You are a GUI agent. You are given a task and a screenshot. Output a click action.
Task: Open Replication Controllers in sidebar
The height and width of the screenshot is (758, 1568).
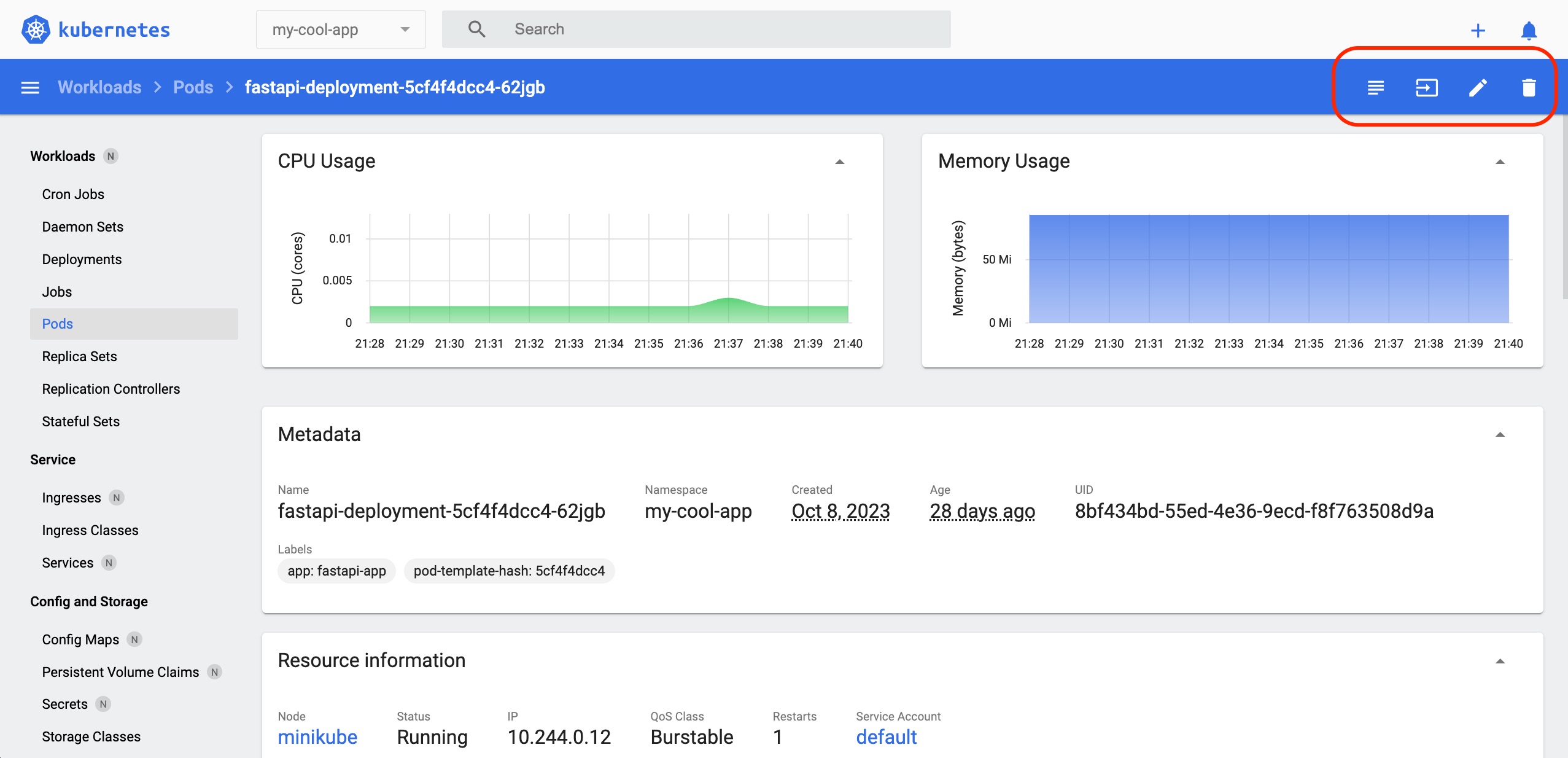click(111, 389)
